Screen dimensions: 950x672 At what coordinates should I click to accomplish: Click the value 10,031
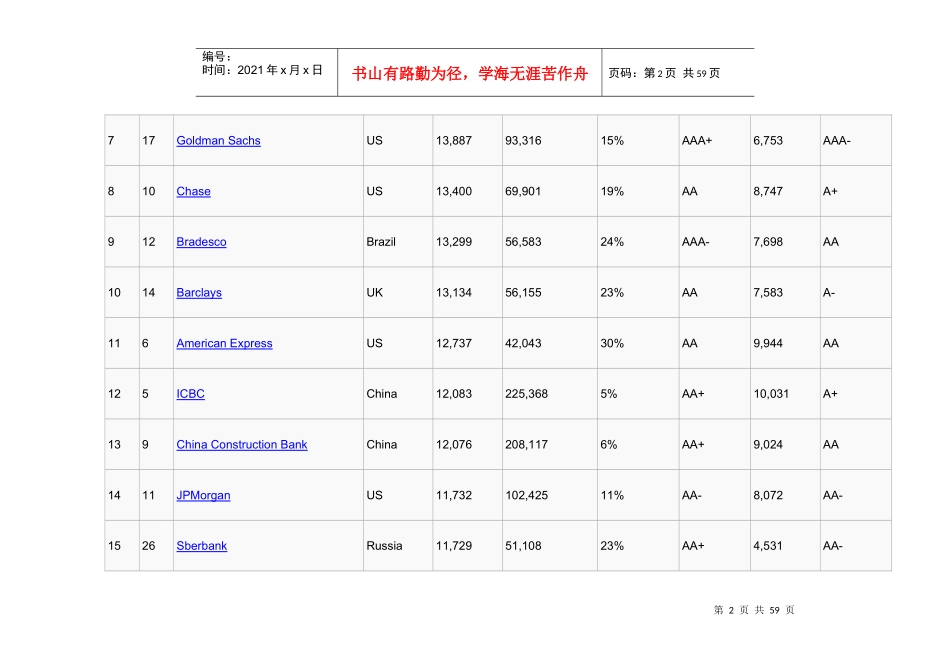(x=771, y=394)
